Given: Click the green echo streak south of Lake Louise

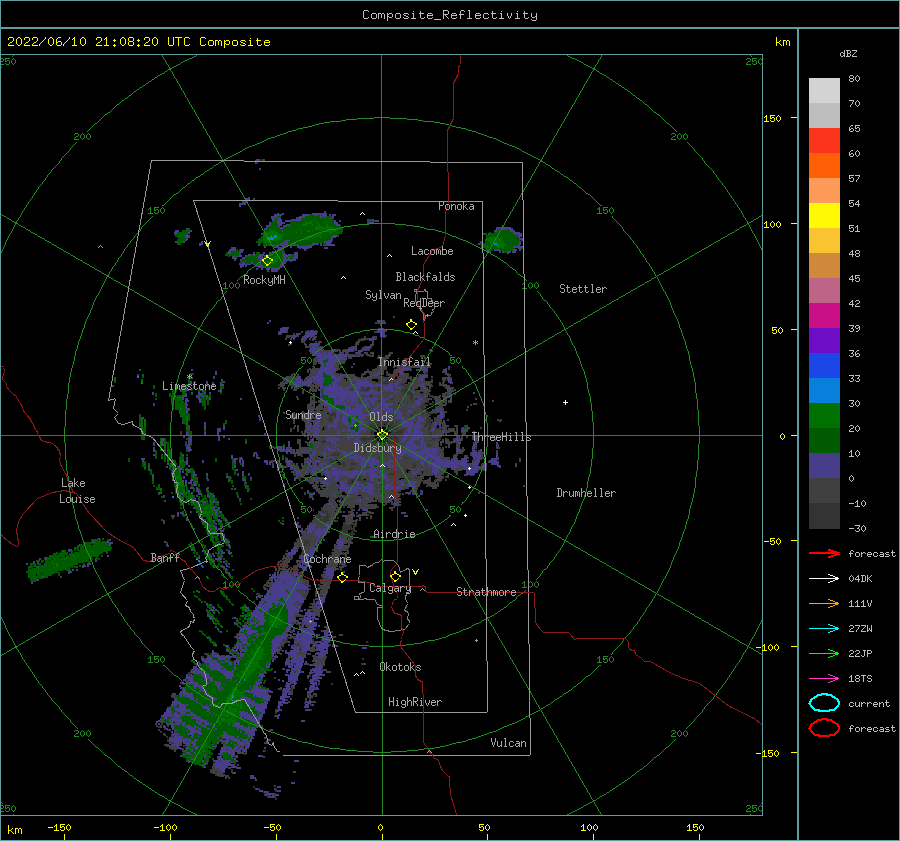Looking at the screenshot, I should pos(69,559).
